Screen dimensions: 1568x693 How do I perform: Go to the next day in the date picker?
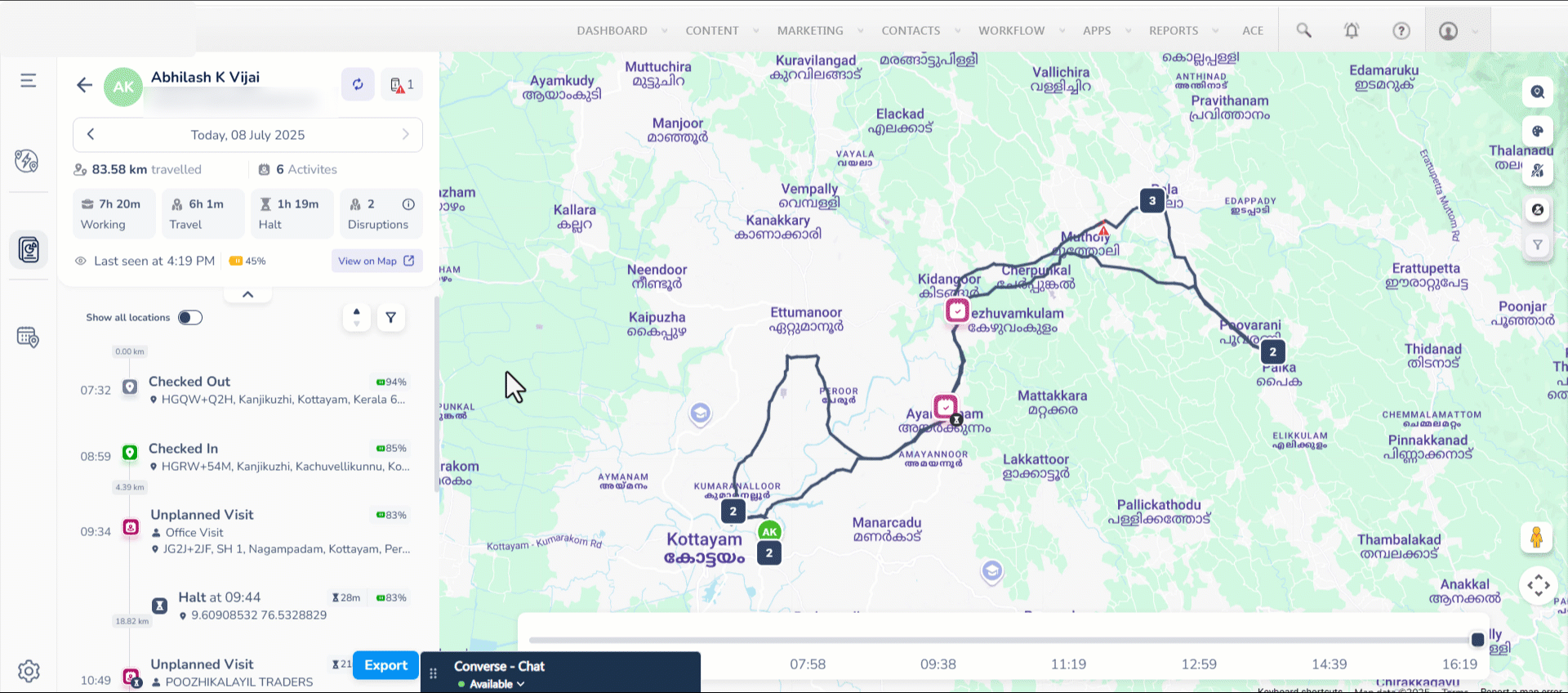click(406, 134)
